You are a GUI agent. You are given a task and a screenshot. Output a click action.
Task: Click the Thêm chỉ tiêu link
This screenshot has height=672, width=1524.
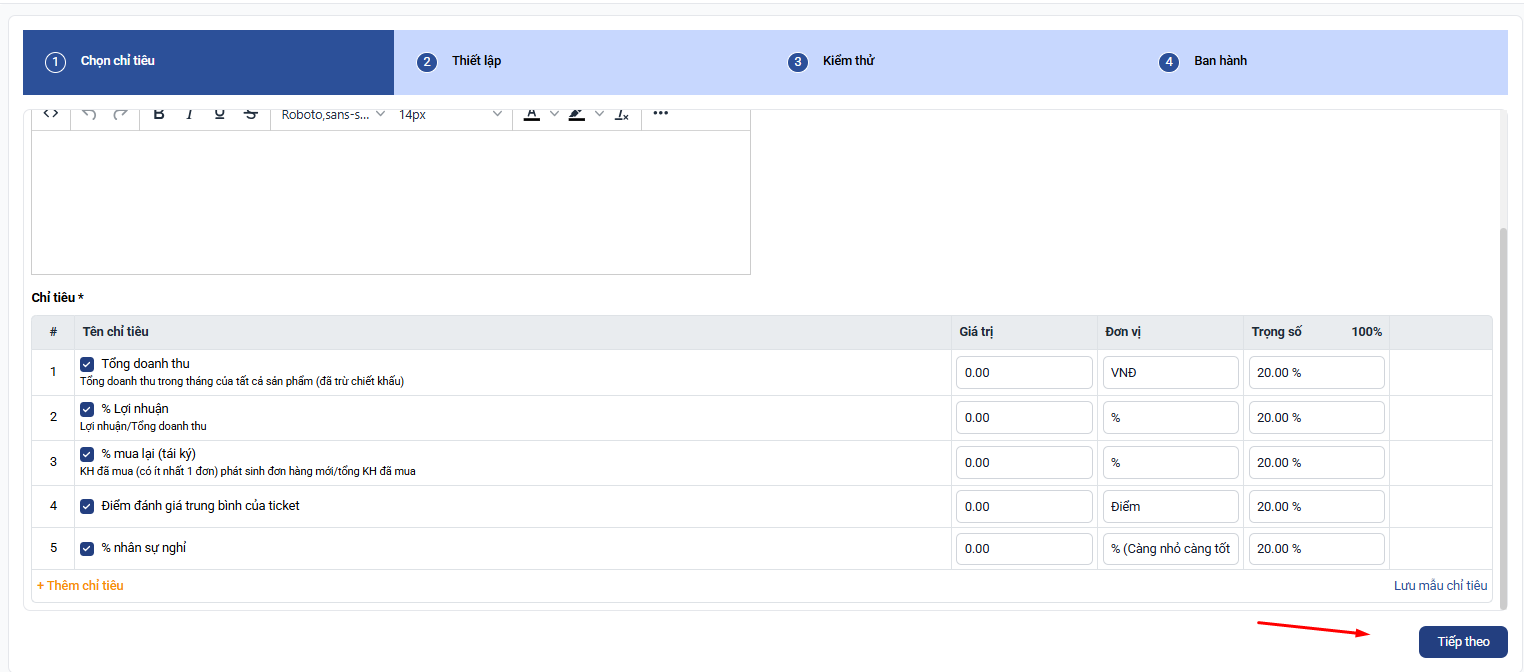(80, 585)
